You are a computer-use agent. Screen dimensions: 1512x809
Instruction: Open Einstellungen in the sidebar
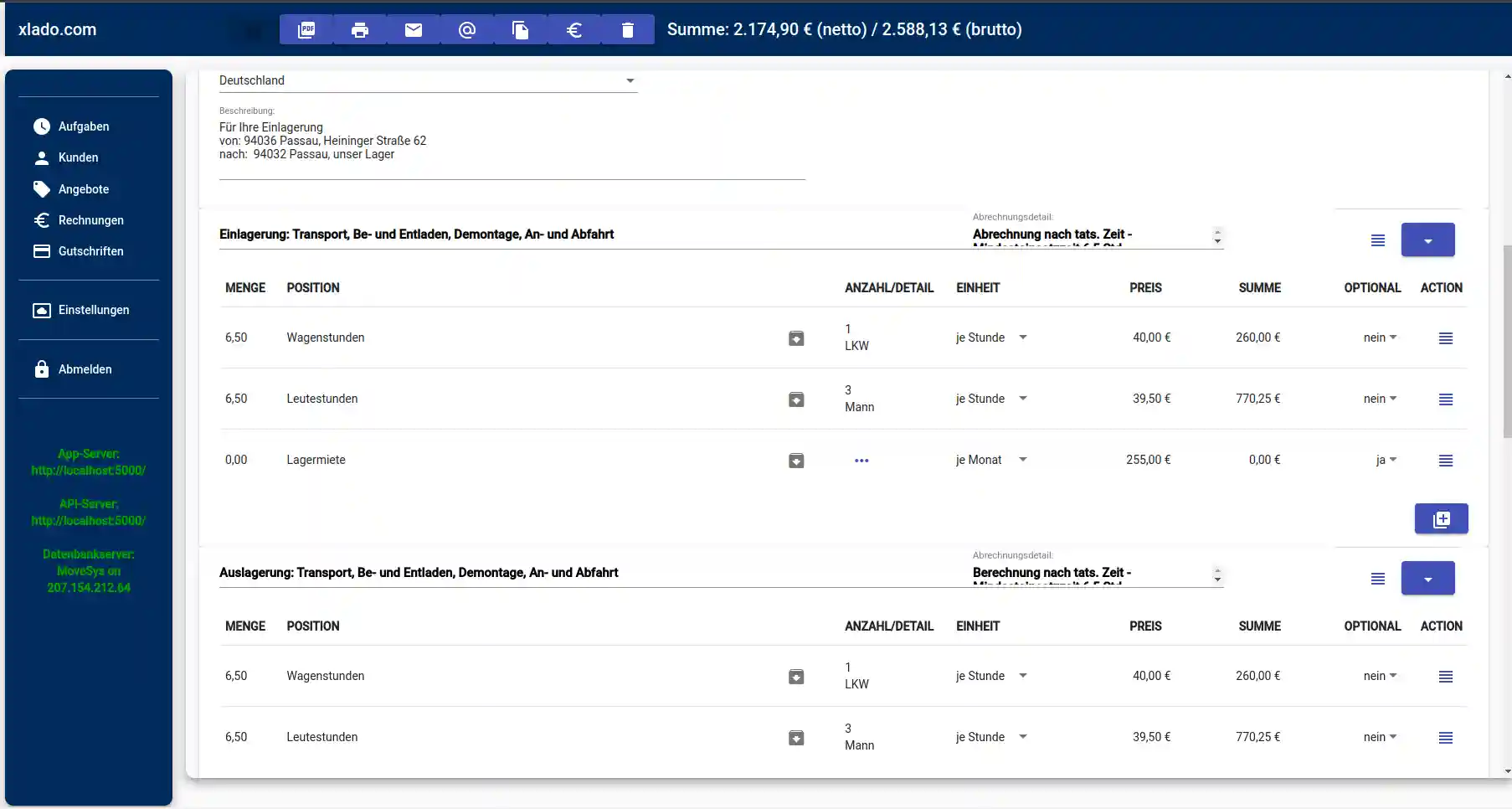click(x=82, y=310)
